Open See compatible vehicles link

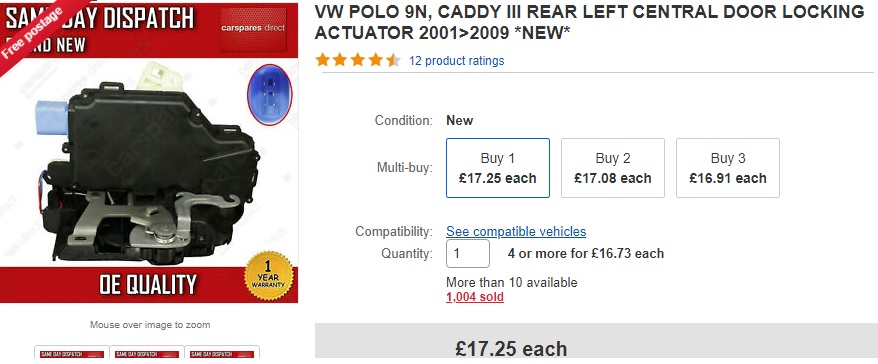pos(516,231)
